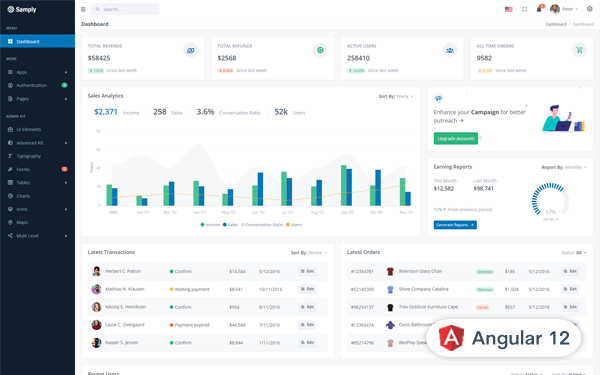Open Peter user profile dropdown
This screenshot has height=375, width=600.
564,9
